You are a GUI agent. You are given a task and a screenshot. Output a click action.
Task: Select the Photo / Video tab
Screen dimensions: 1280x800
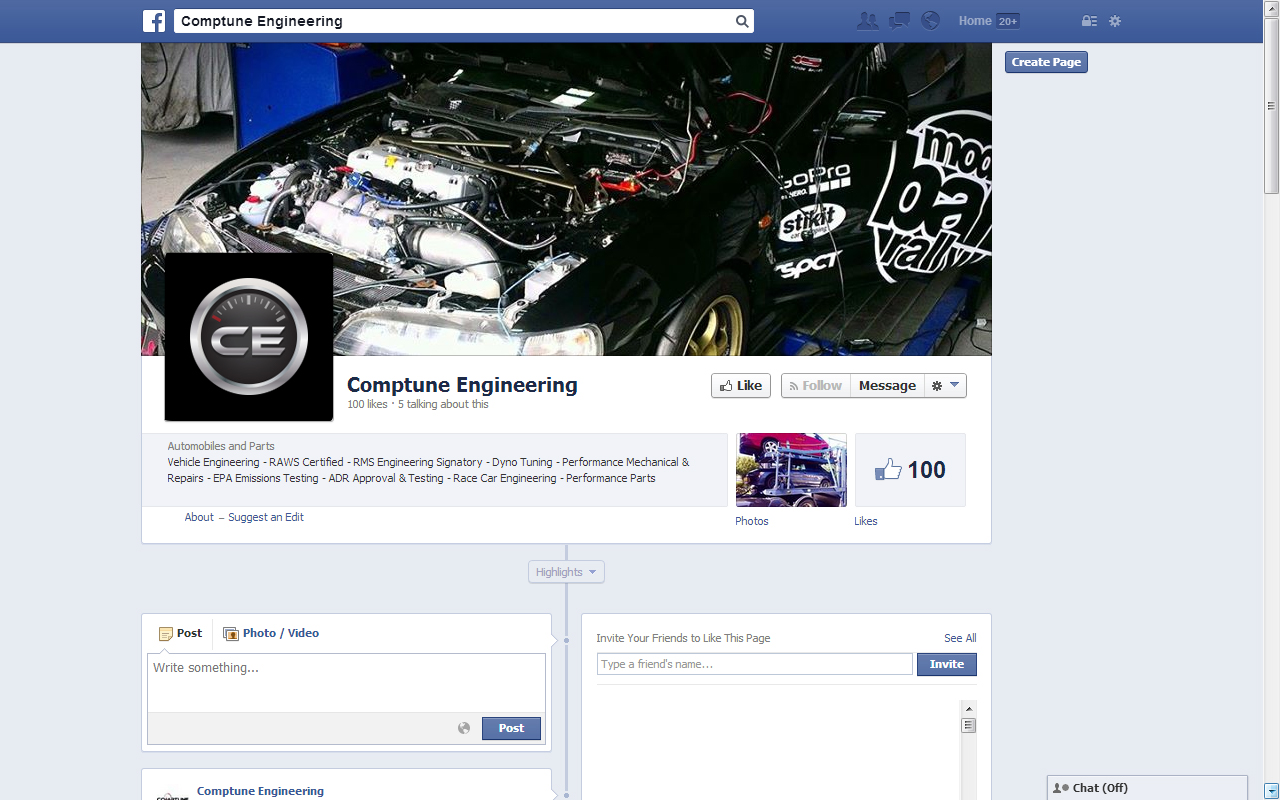tap(271, 633)
